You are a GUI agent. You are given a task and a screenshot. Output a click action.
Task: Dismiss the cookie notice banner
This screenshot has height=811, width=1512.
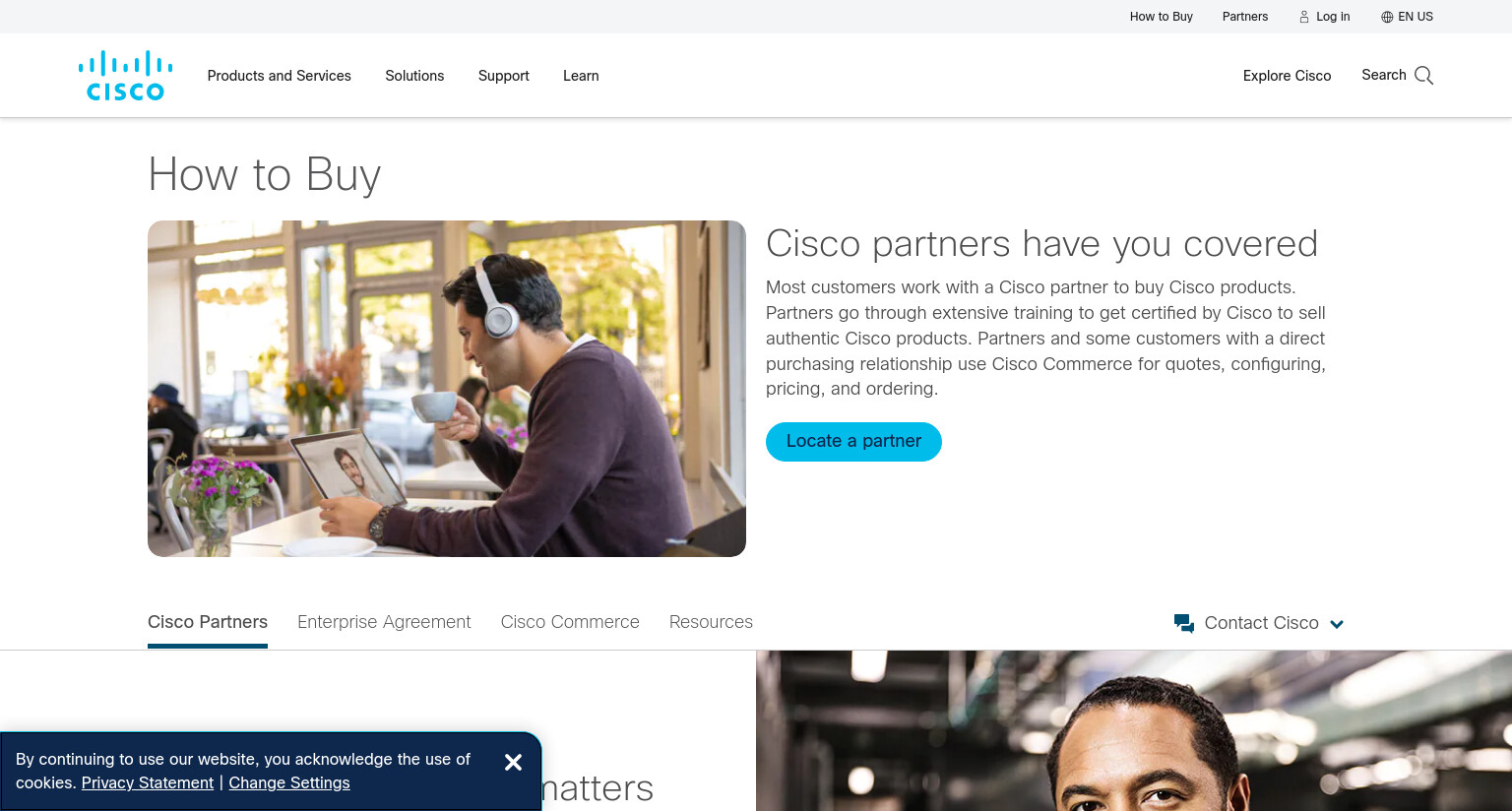click(x=513, y=762)
